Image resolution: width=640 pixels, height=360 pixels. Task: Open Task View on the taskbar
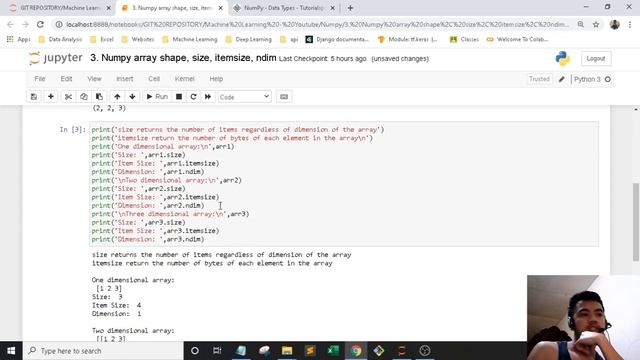pos(217,351)
